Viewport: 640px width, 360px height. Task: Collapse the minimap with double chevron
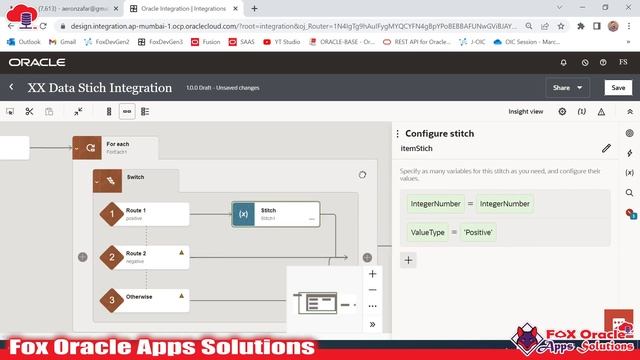click(372, 324)
